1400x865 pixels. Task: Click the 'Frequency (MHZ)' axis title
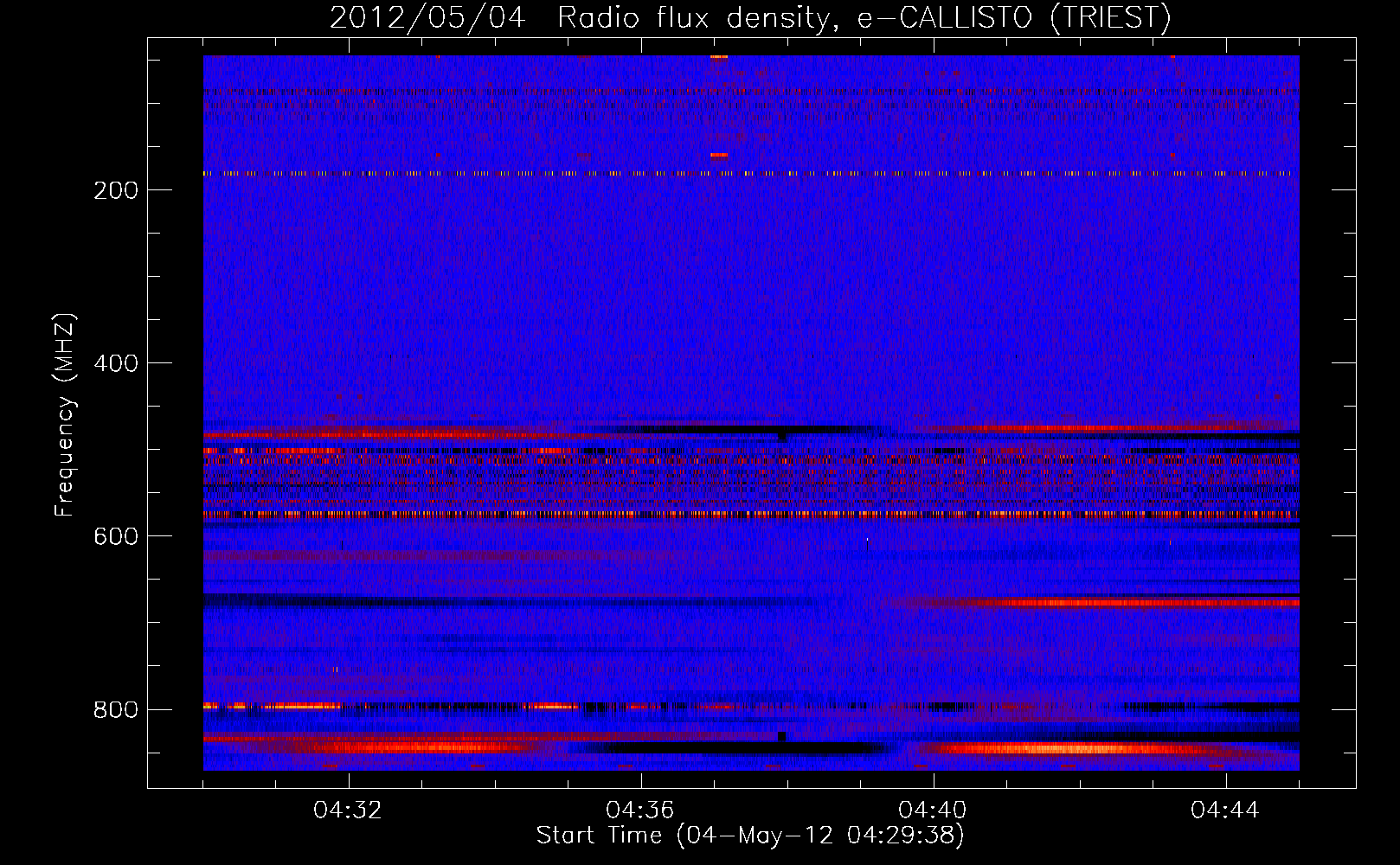pyautogui.click(x=65, y=415)
